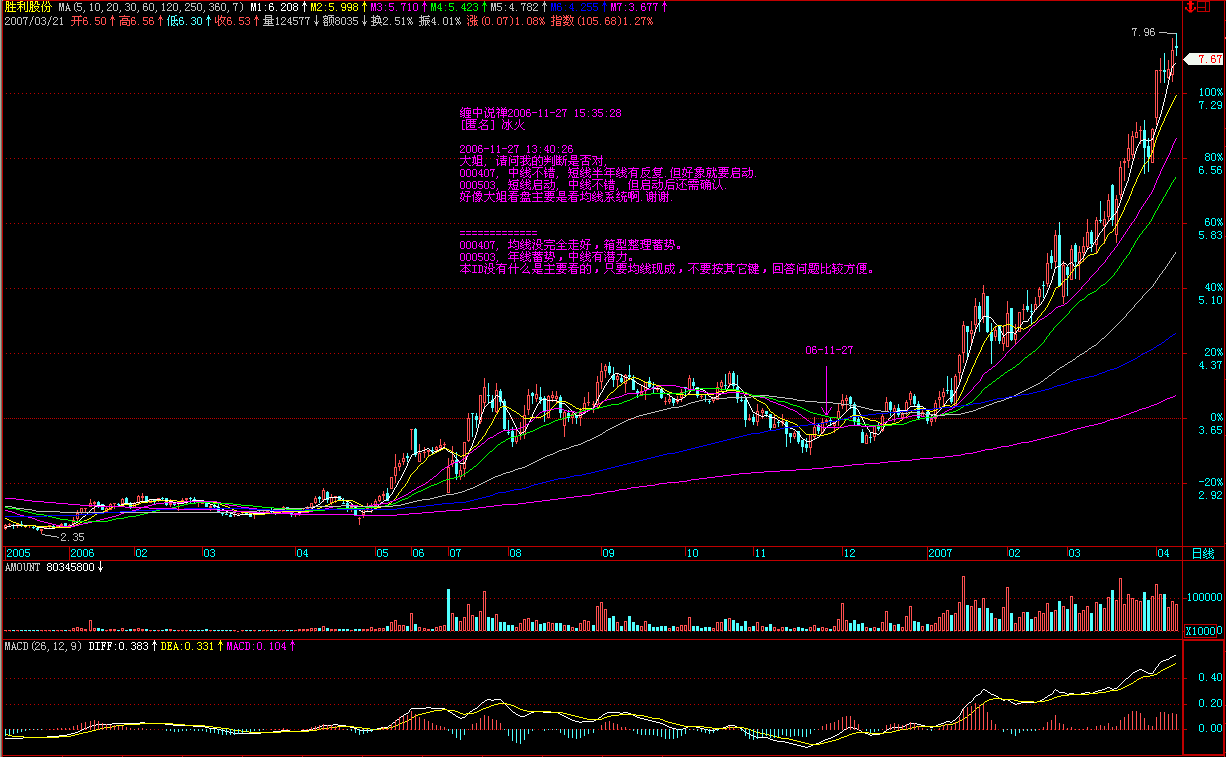Viewport: 1226px width, 757px height.
Task: Open the 日线 period selector
Action: tap(1203, 553)
